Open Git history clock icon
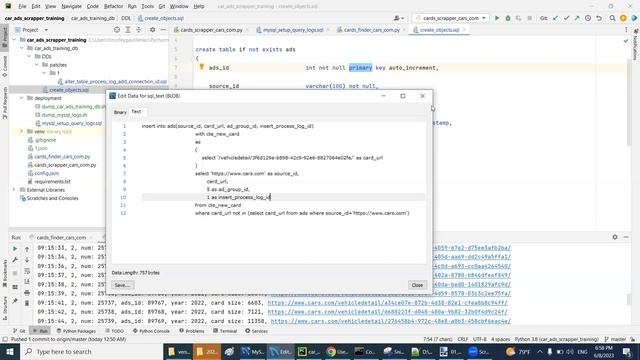The height and width of the screenshot is (360, 640). point(588,18)
